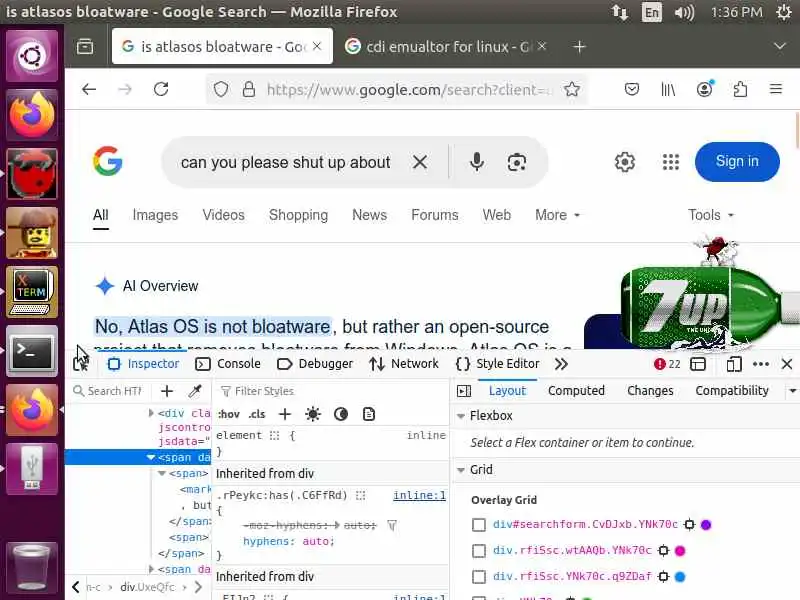Click the magenta swatch for div.rfiSsc.wtAAQb
This screenshot has height=600, width=800.
point(680,551)
